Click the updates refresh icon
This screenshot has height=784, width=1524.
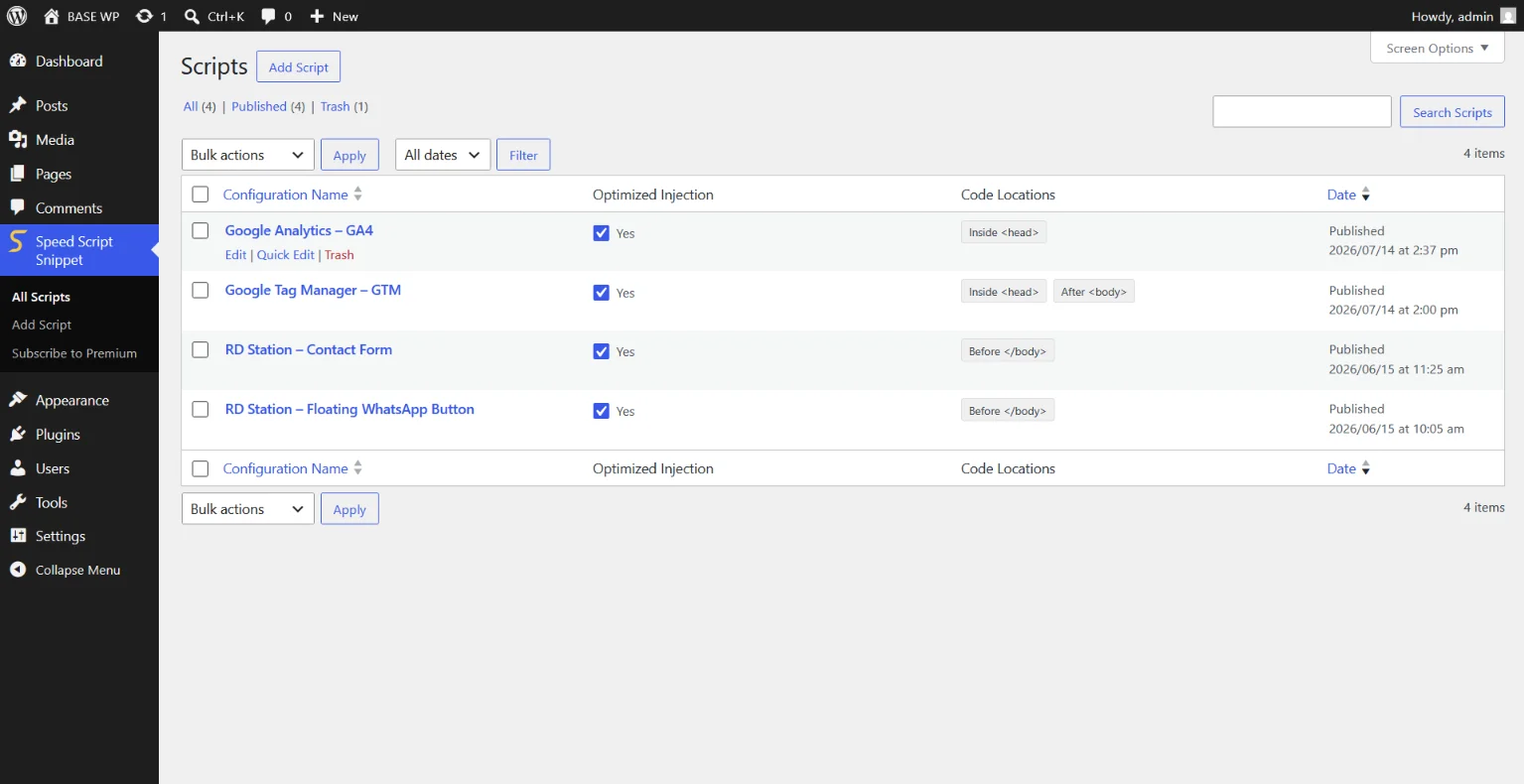pos(144,16)
